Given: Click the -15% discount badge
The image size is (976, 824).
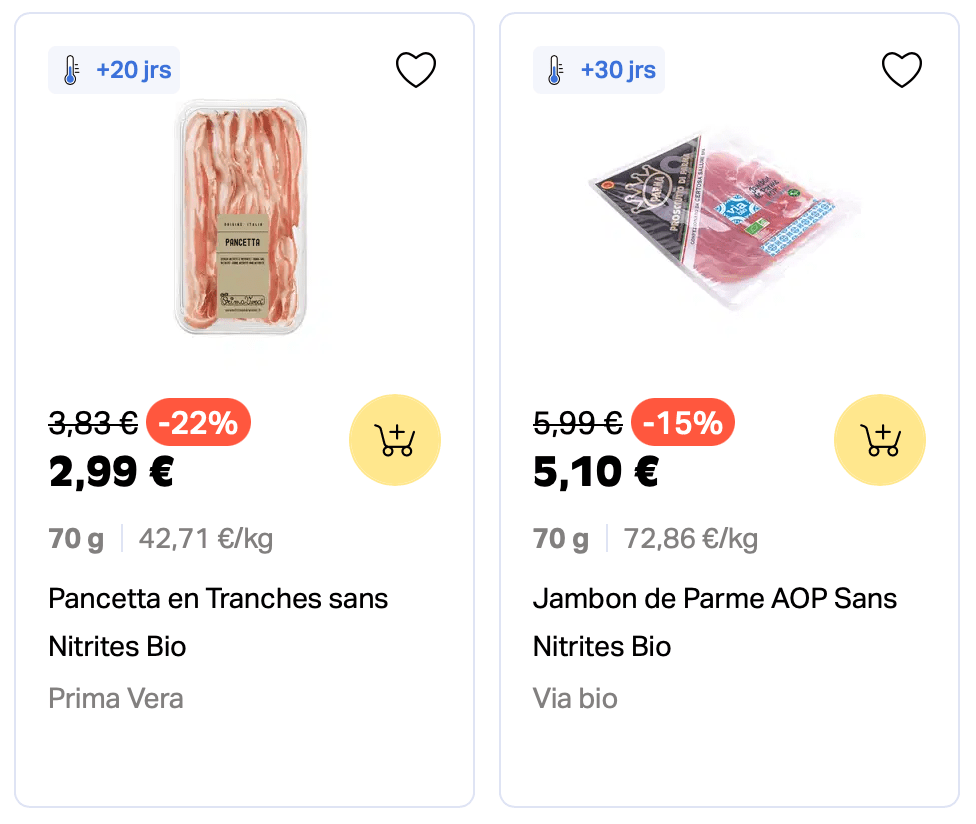Looking at the screenshot, I should click(x=683, y=423).
